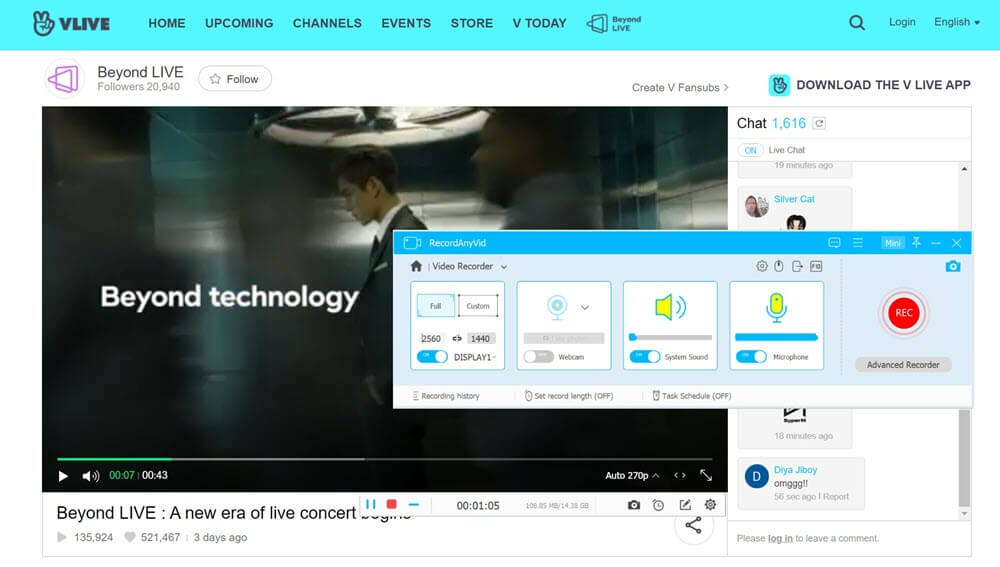This screenshot has height=567, width=1000.
Task: Go to the HOME menu item
Action: point(167,24)
